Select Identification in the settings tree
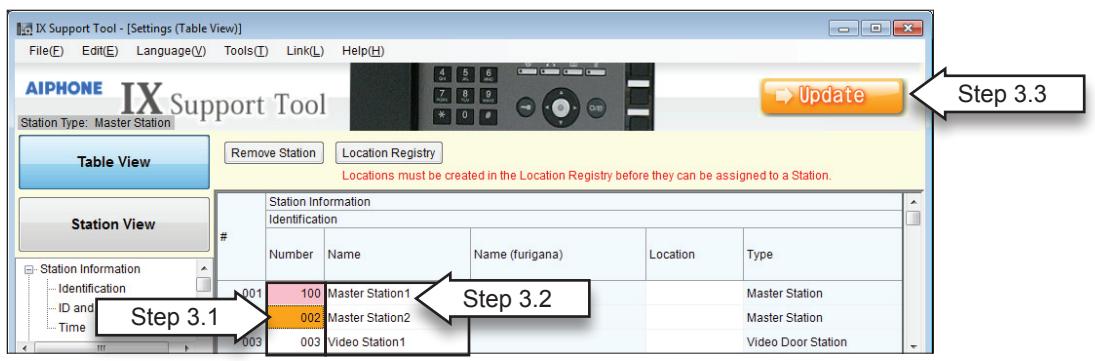 point(91,288)
